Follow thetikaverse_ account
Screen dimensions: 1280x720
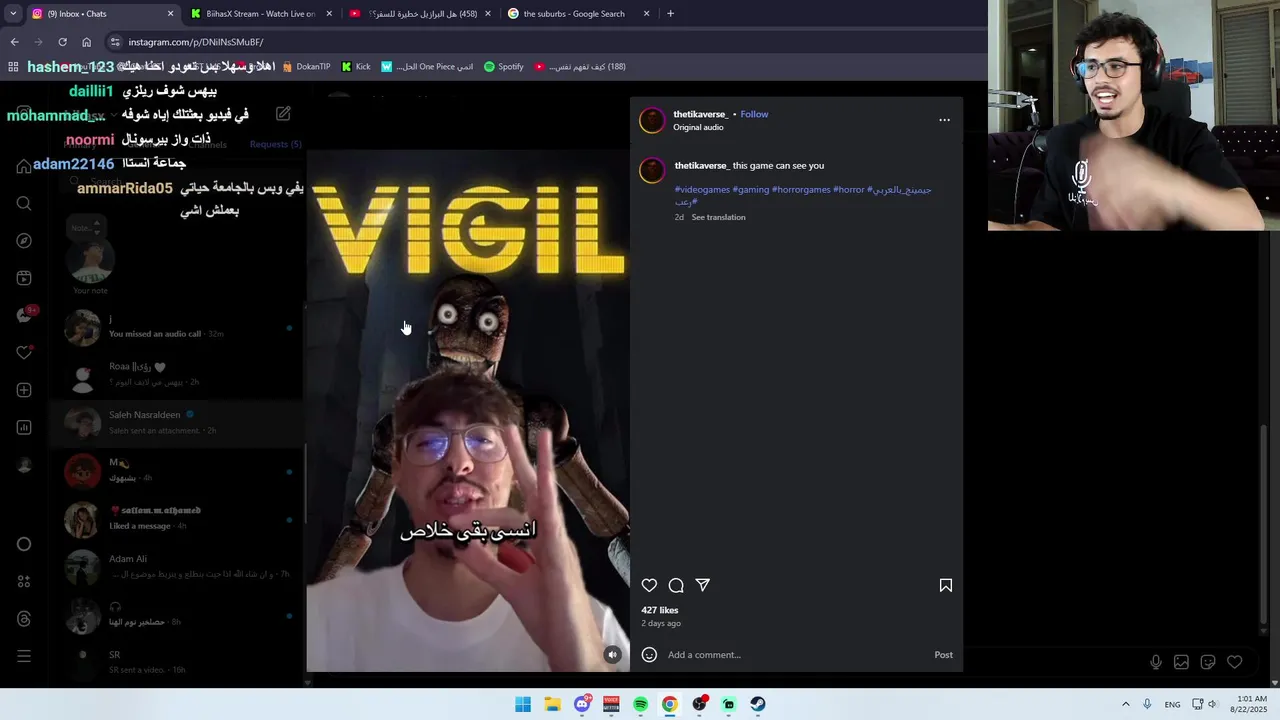click(x=754, y=114)
